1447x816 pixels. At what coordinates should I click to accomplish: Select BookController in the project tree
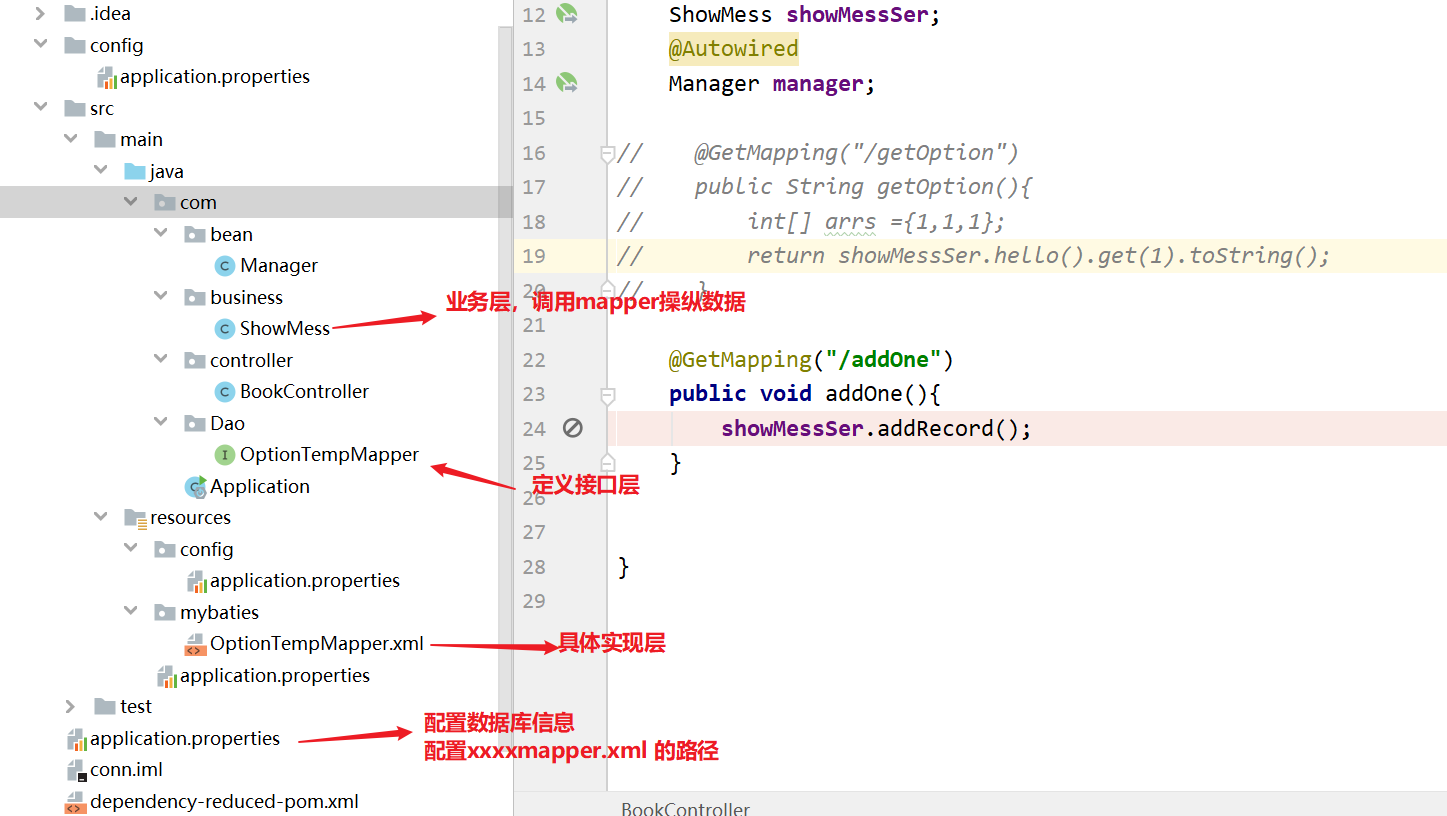pos(305,391)
